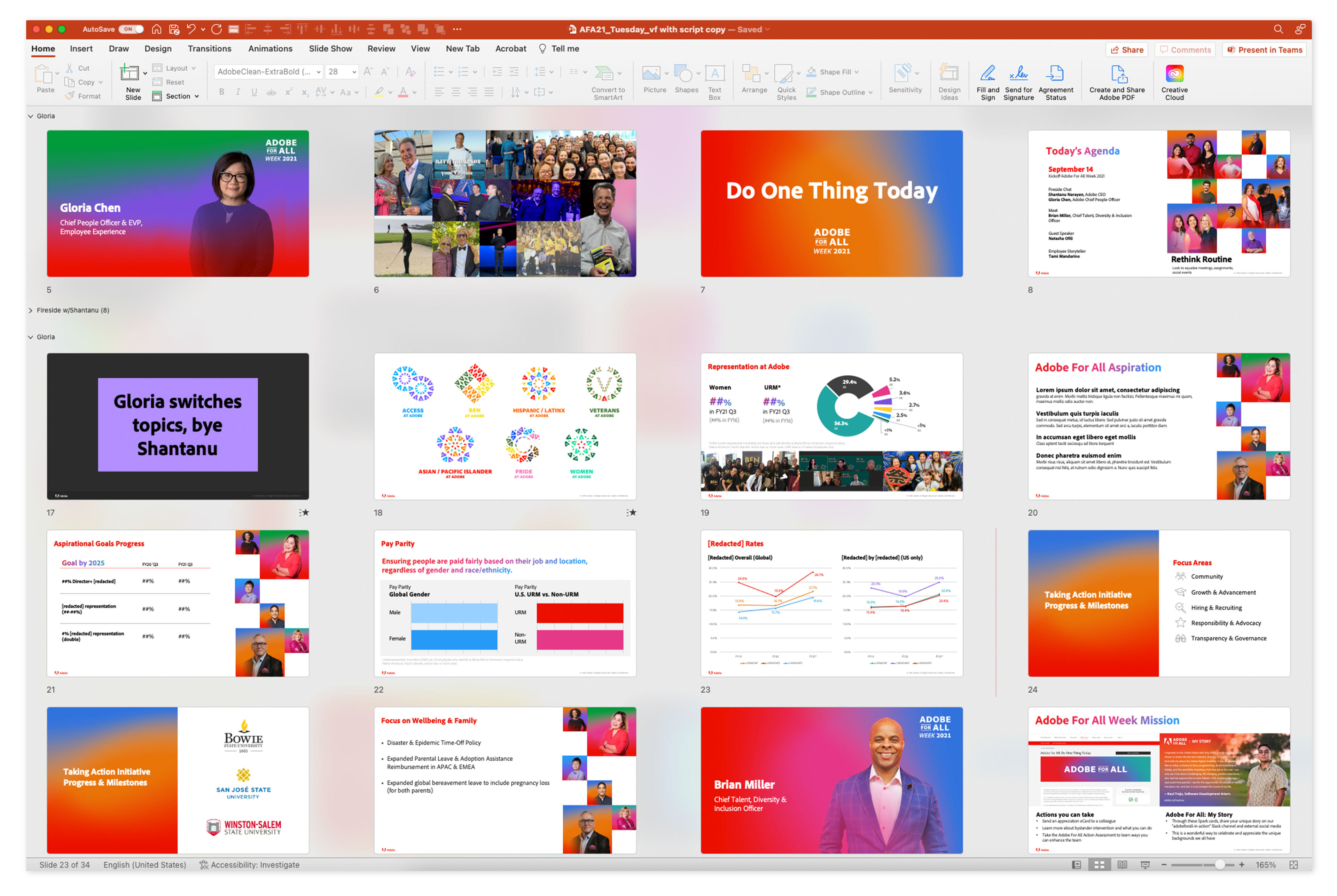
Task: Open the Arrange dropdown
Action: click(754, 79)
